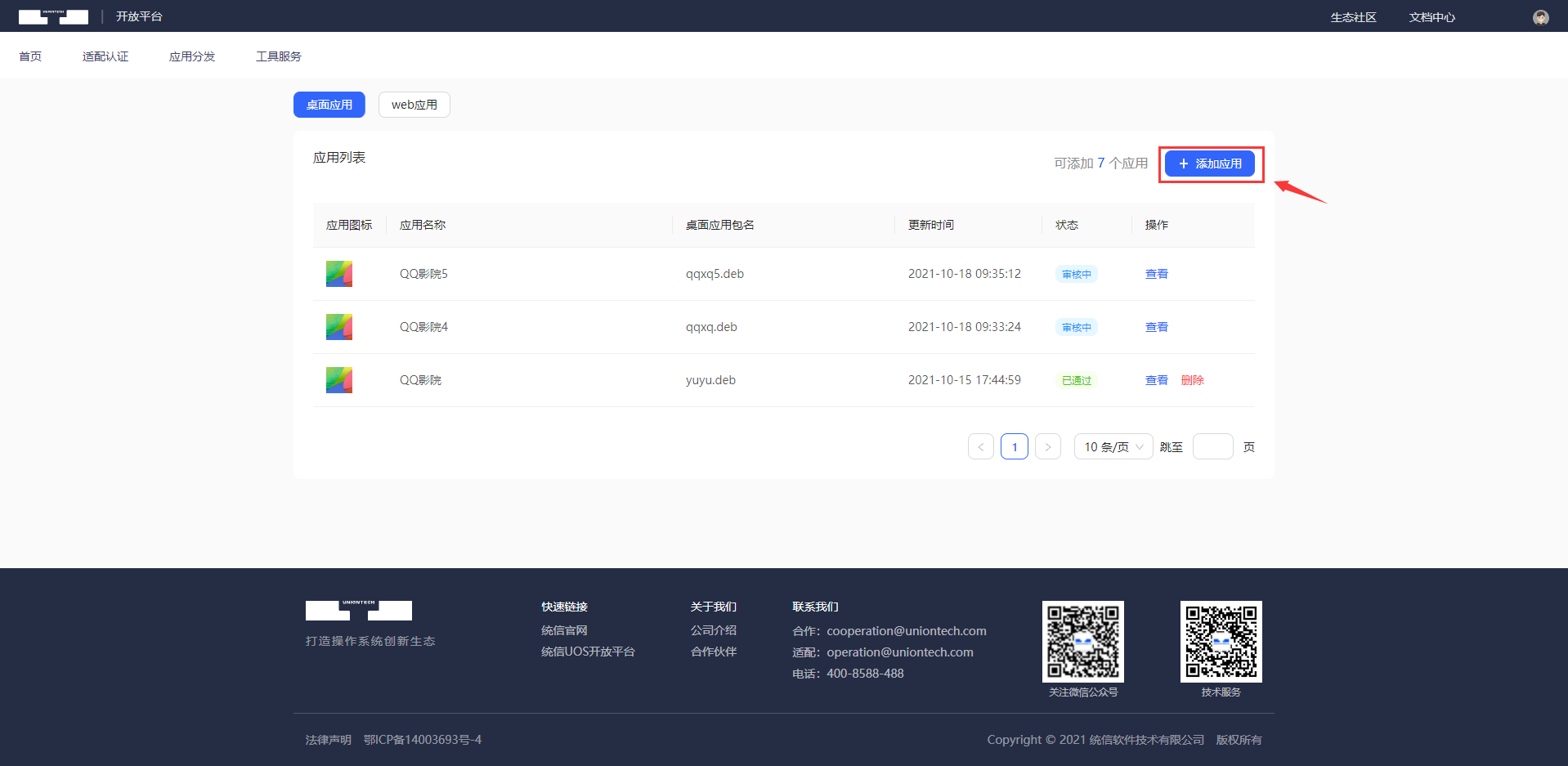
Task: Click the 添加应用 button
Action: point(1209,164)
